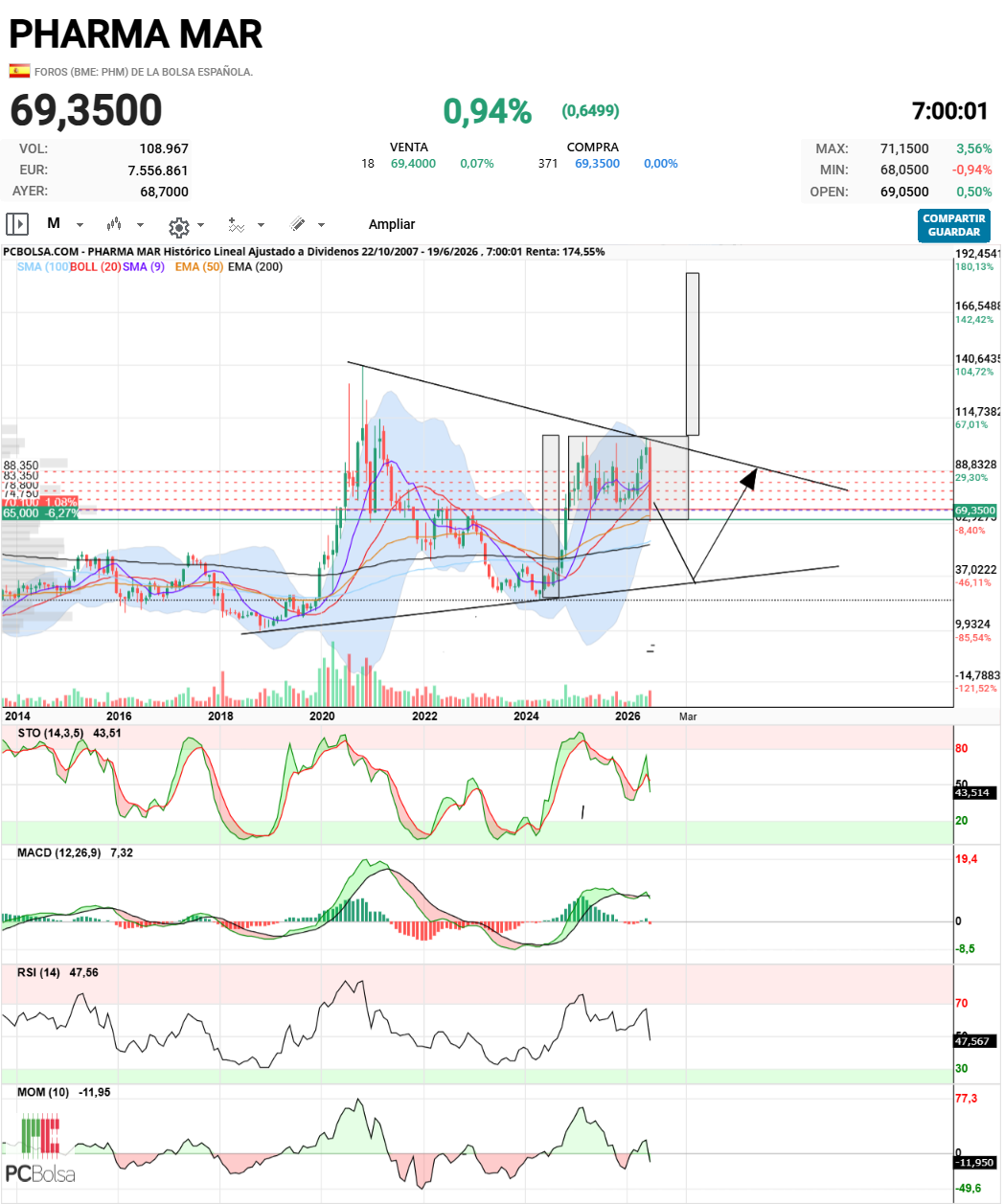Toggle the EMA (200) indicator label
This screenshot has width=1004, height=1204.
point(256,266)
